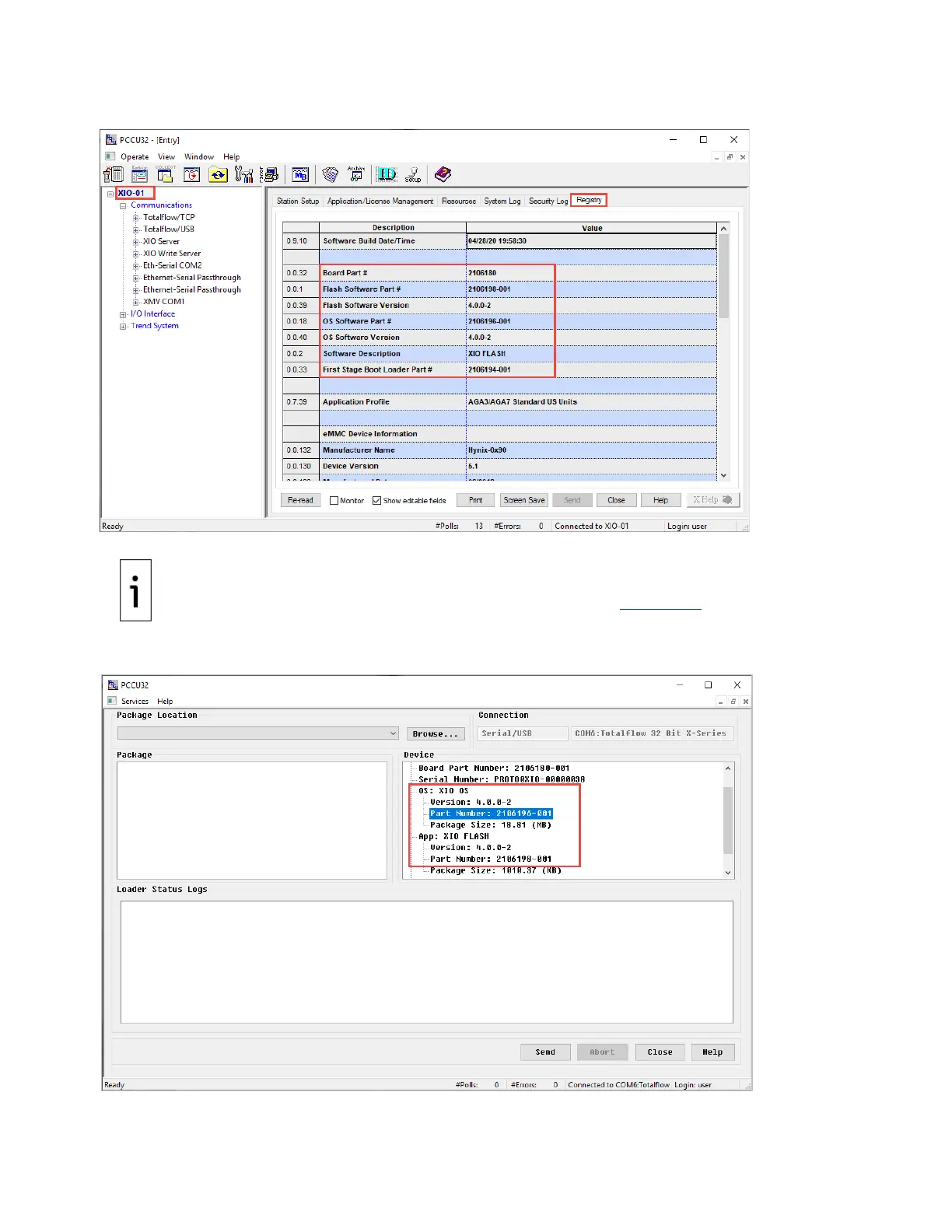The width and height of the screenshot is (952, 1232).
Task: Open the Operate menu
Action: pyautogui.click(x=135, y=157)
